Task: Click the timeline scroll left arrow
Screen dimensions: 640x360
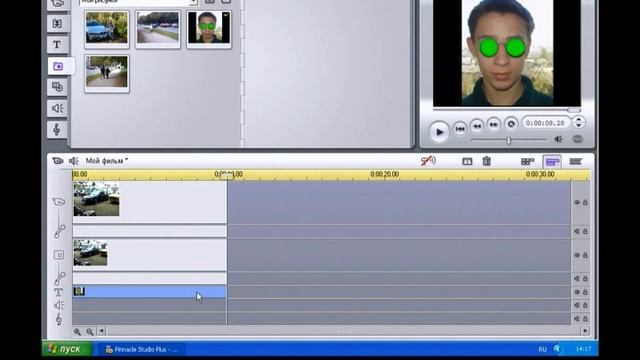Action: [x=102, y=331]
